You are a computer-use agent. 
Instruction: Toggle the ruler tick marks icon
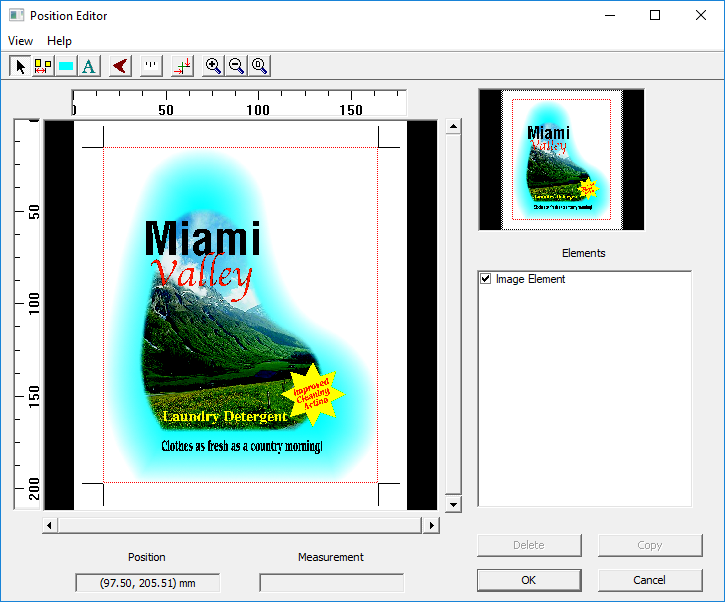pos(151,66)
